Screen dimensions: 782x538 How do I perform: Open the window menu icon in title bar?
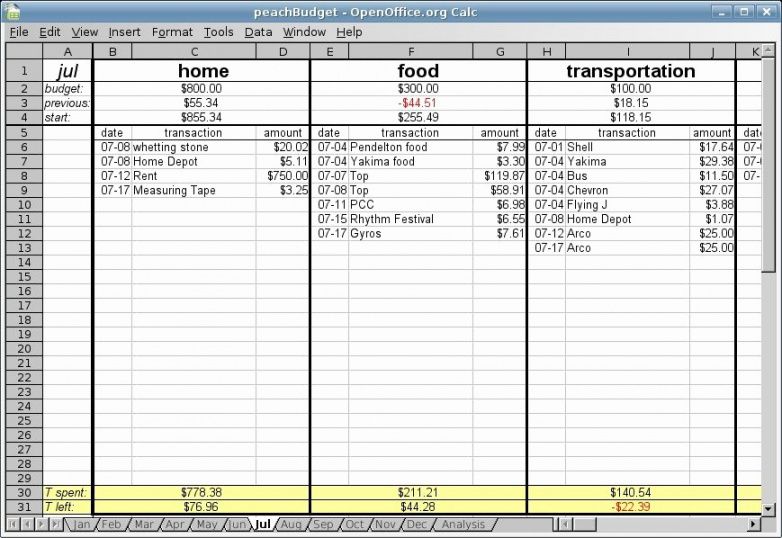[12, 12]
